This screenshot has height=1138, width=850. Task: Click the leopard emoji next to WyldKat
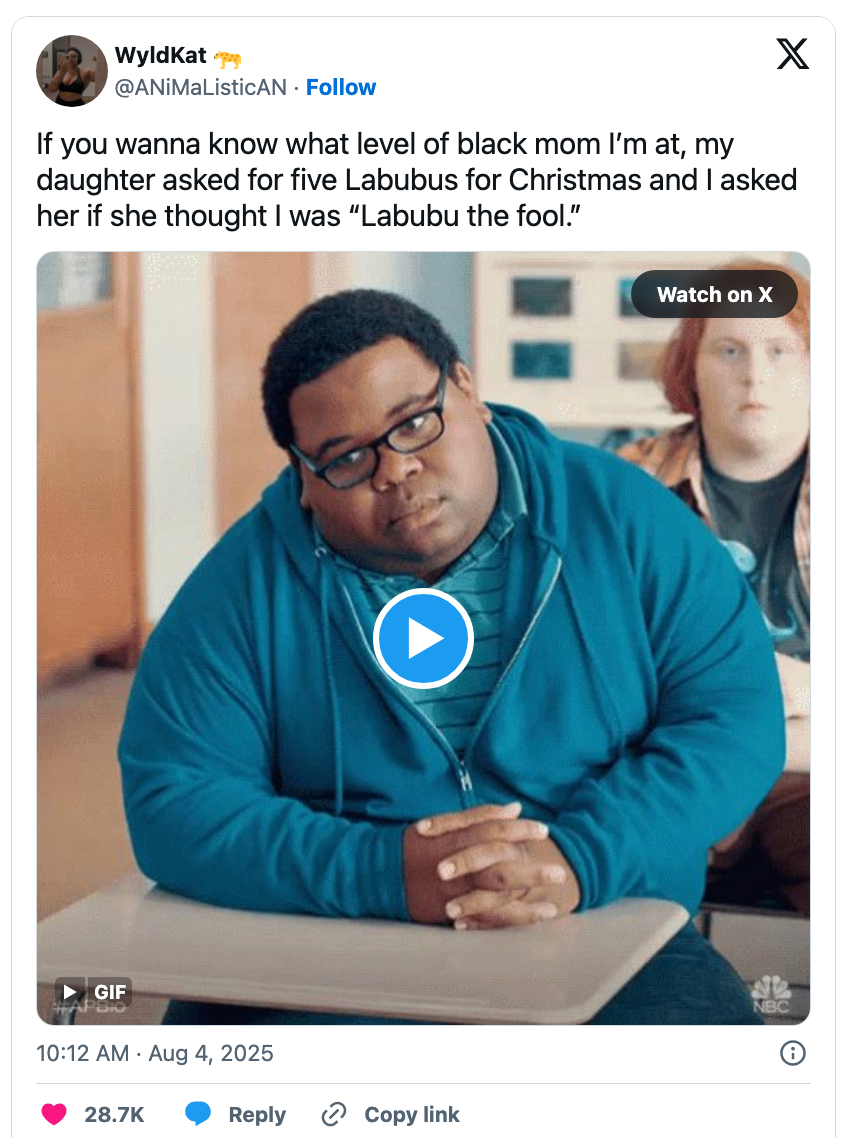coord(227,57)
